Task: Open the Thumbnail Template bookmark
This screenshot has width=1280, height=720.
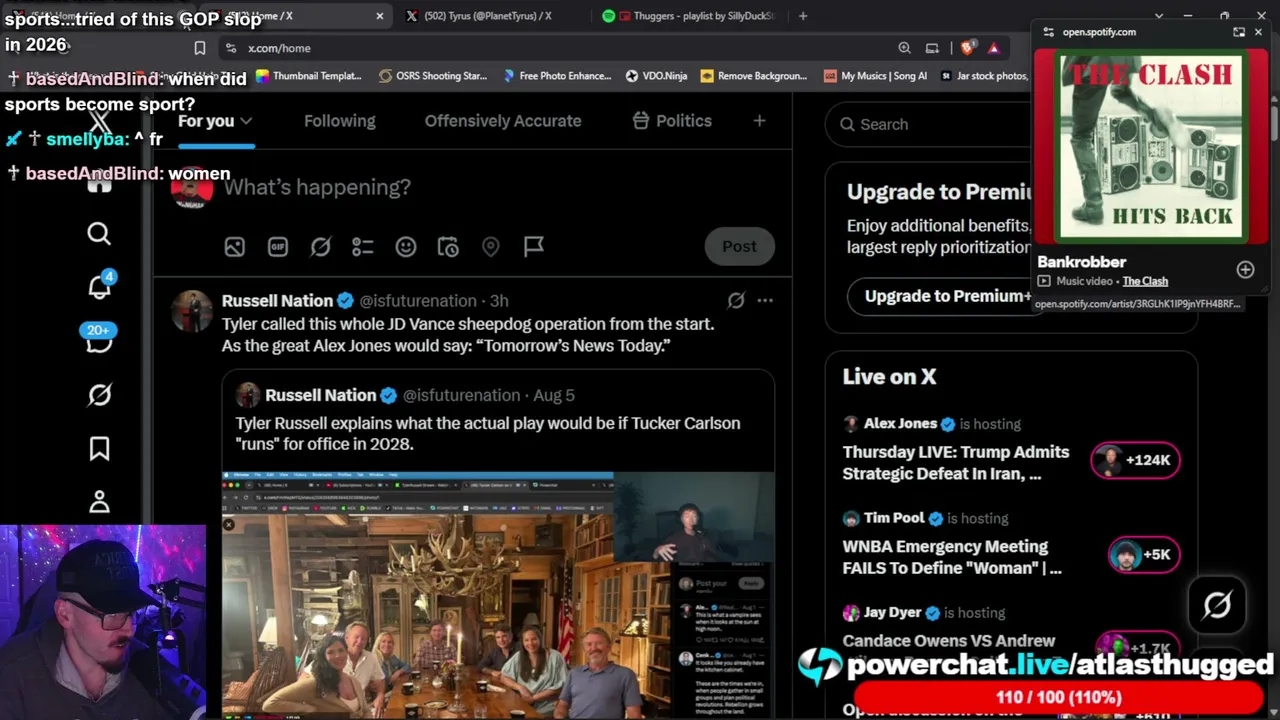Action: coord(308,76)
